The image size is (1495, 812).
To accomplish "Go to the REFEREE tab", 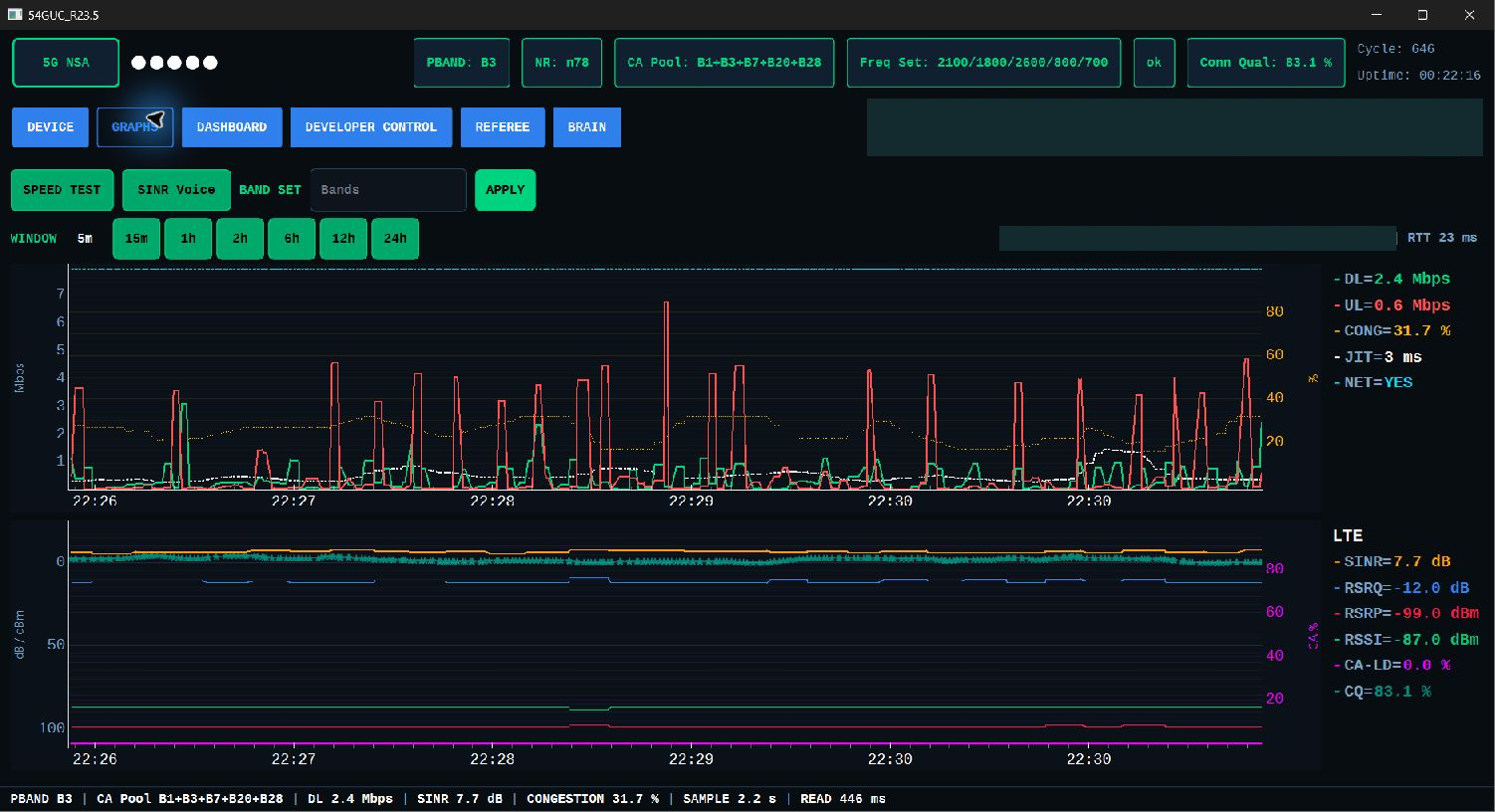I will click(x=503, y=127).
